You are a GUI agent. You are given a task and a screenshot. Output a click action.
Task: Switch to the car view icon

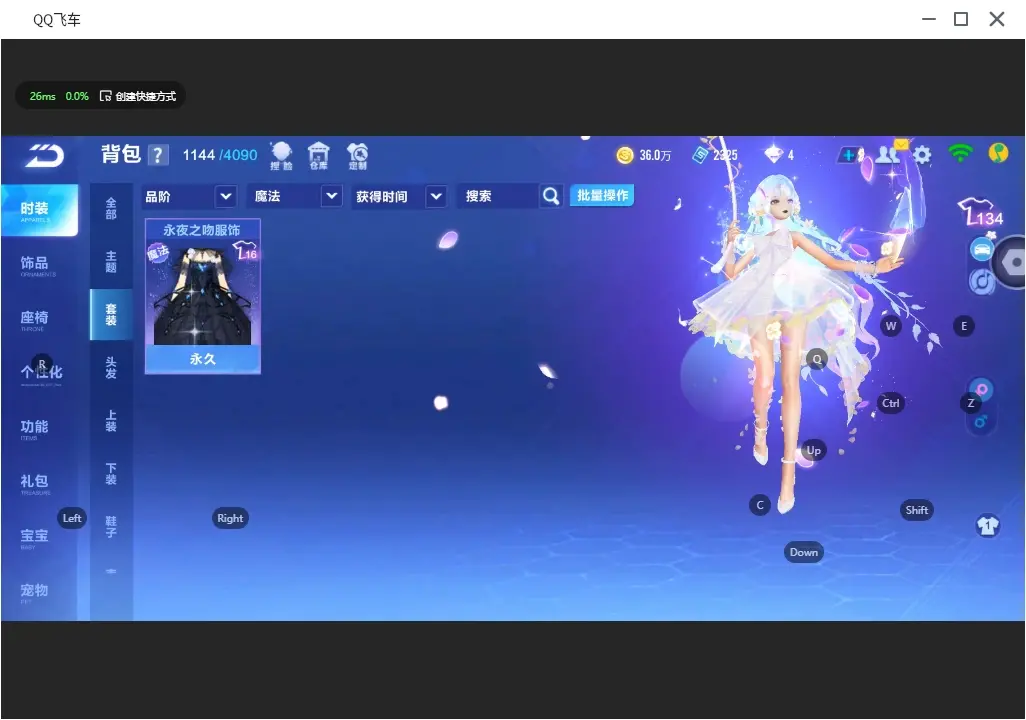(982, 249)
